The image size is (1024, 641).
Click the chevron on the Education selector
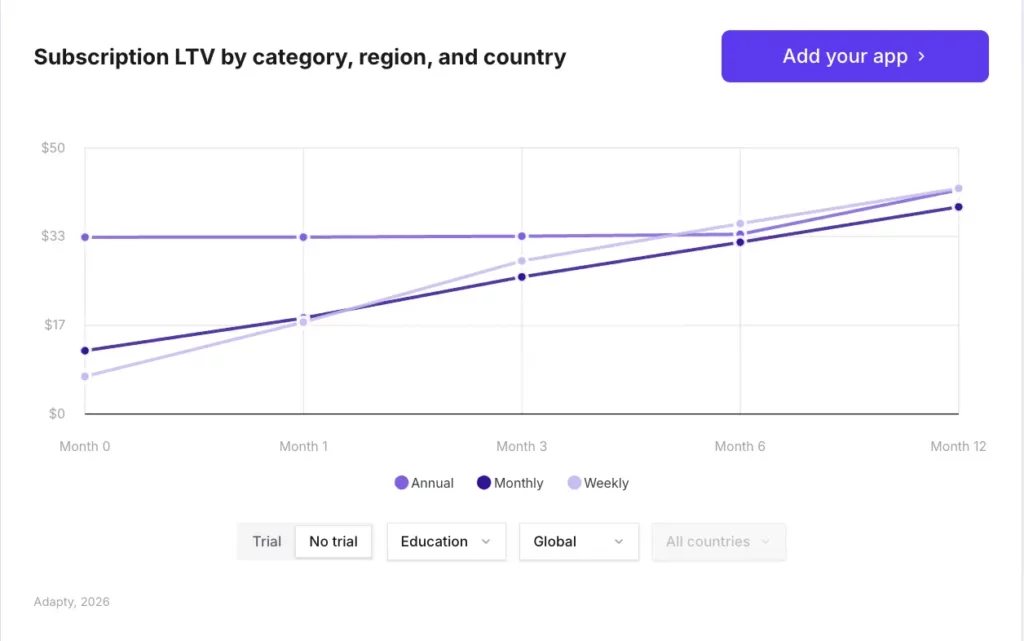tap(487, 541)
